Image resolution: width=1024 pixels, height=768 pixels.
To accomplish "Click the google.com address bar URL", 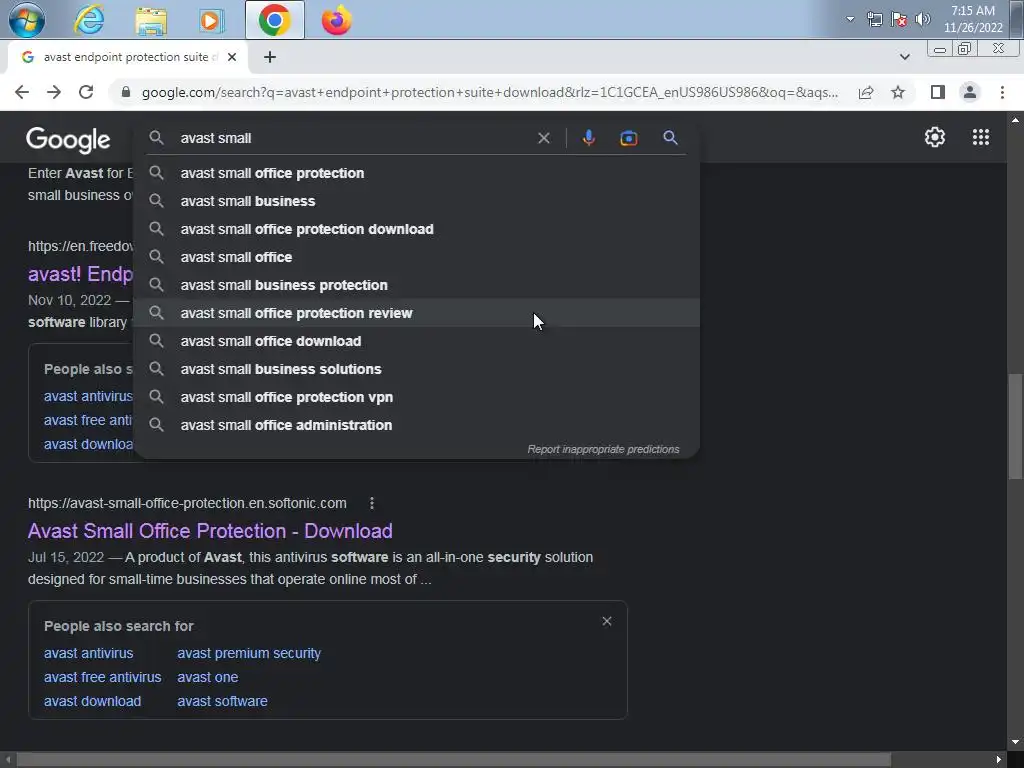I will (490, 92).
